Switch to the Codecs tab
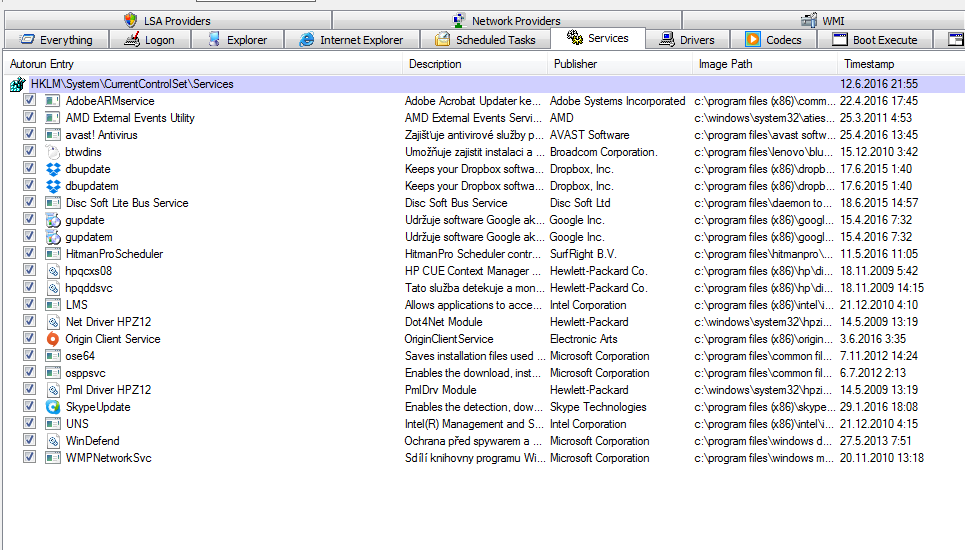Screen dimensions: 965x550 pyautogui.click(x=774, y=40)
